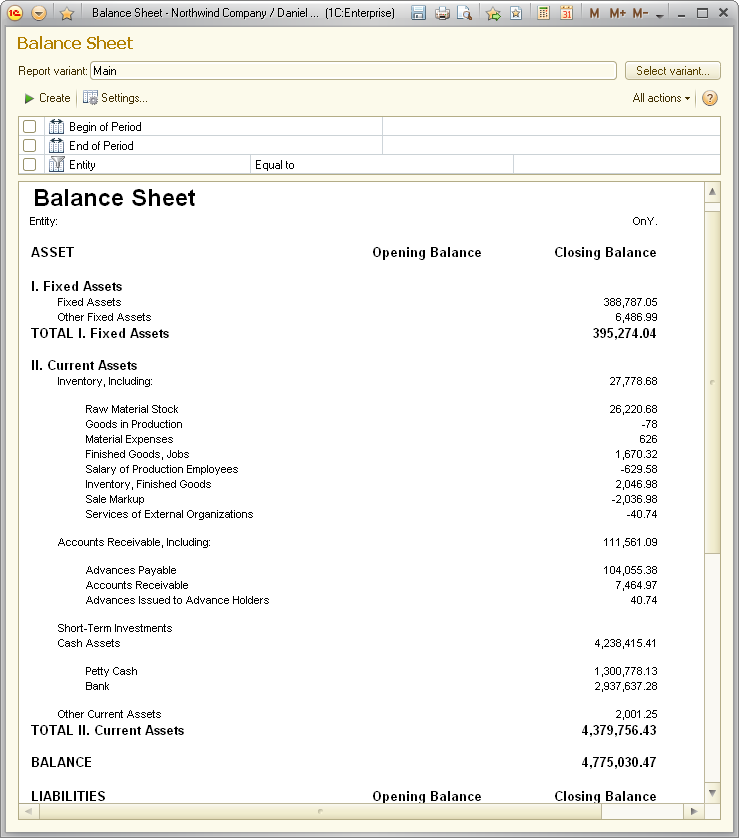Select the 'Advances Payable' value 104,055.38
This screenshot has width=739, height=838.
click(x=630, y=570)
